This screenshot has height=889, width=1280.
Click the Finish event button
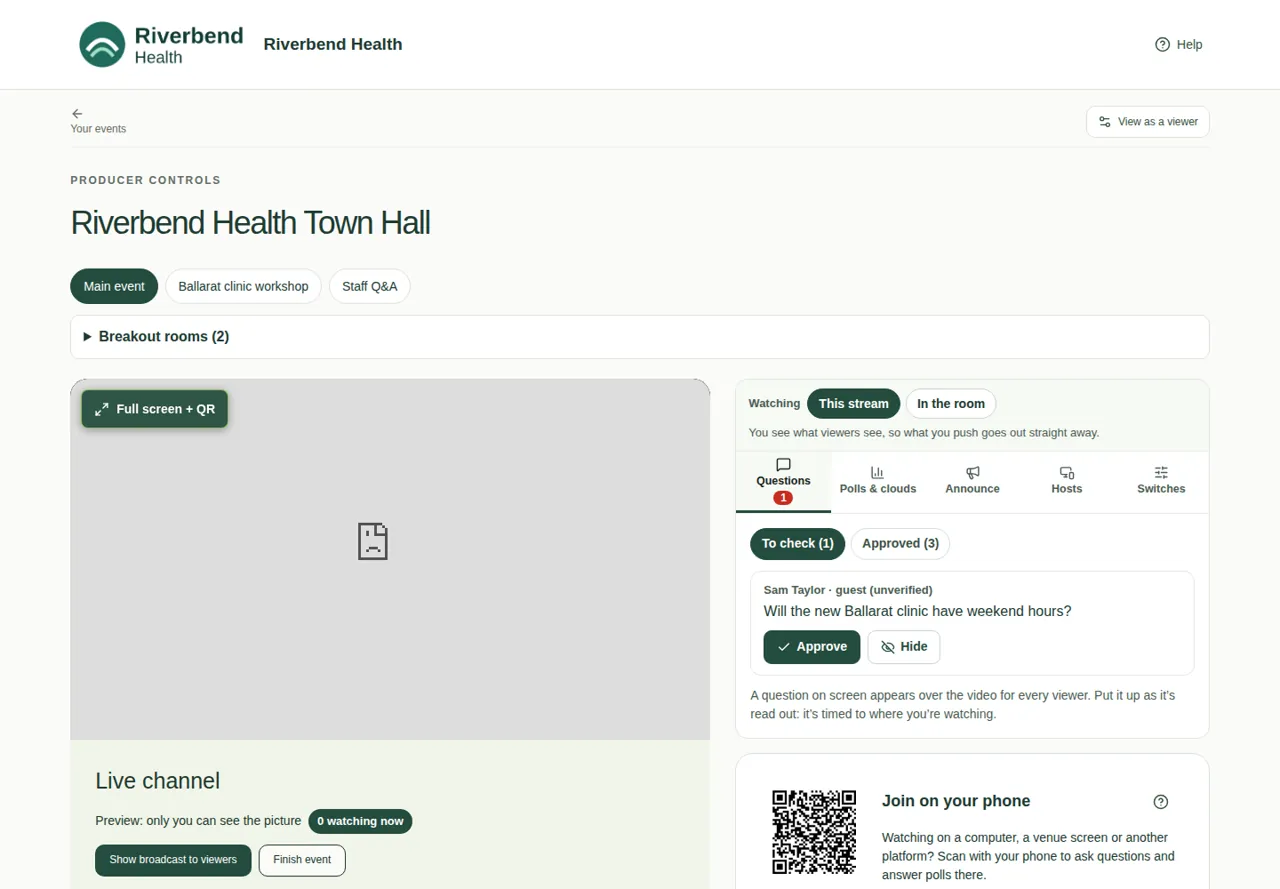click(302, 860)
